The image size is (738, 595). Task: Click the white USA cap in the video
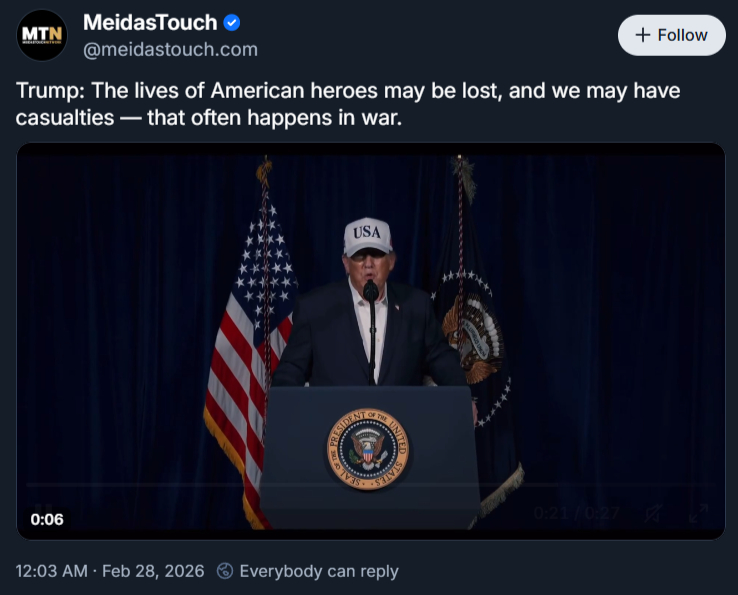[x=367, y=237]
